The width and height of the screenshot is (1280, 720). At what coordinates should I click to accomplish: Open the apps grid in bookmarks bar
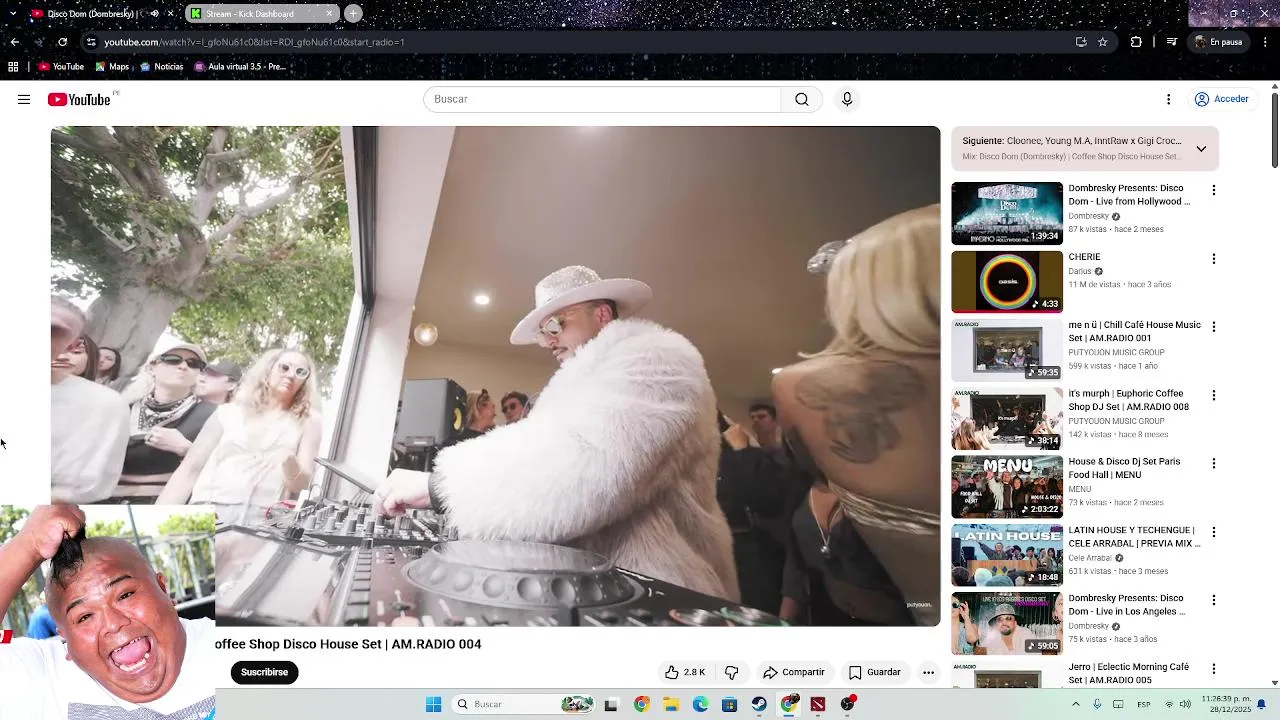[x=13, y=67]
